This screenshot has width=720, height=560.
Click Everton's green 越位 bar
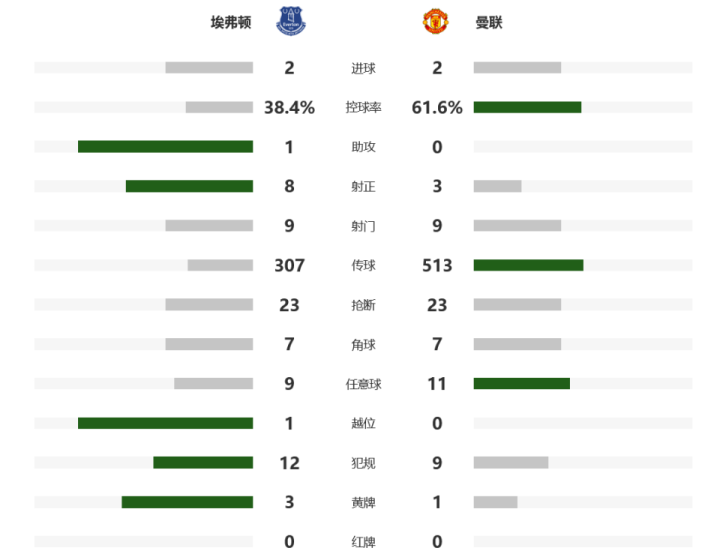point(165,423)
